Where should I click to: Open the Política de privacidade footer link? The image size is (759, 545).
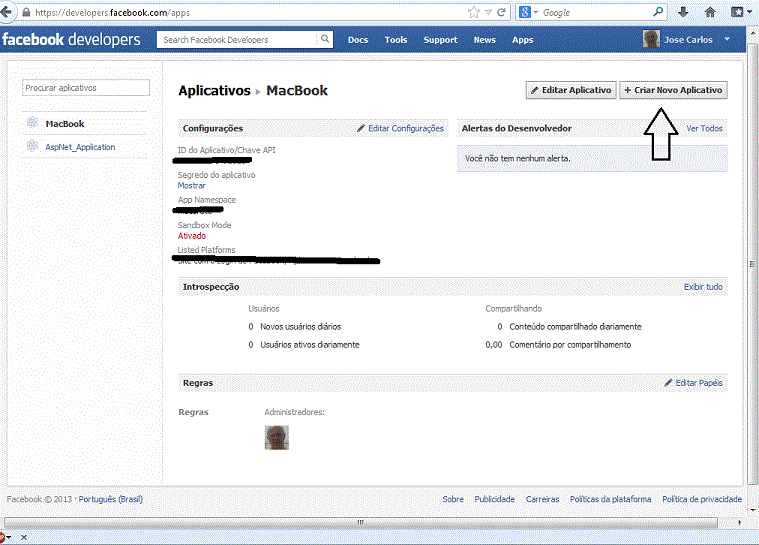702,499
